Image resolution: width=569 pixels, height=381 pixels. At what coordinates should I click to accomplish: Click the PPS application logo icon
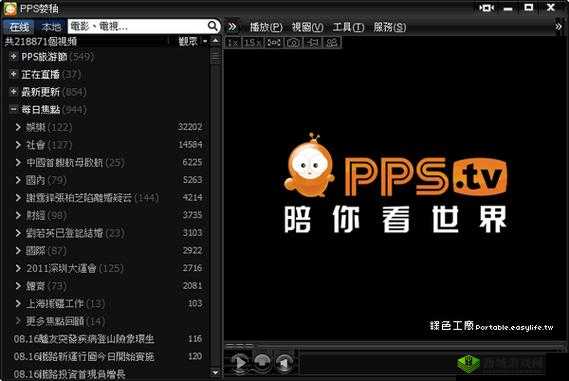point(10,8)
